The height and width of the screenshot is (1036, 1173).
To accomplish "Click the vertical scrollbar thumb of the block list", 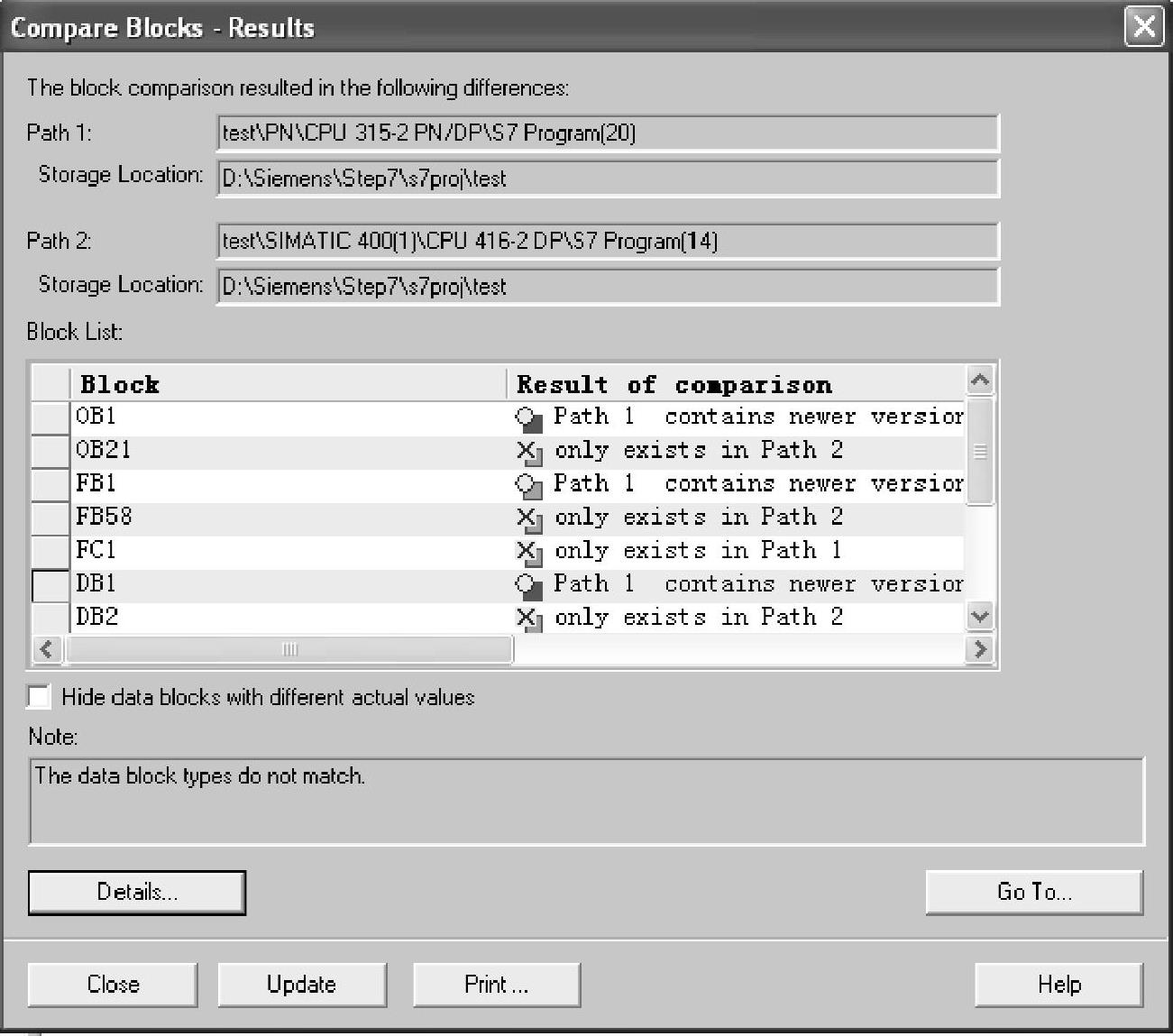I will pos(980,451).
